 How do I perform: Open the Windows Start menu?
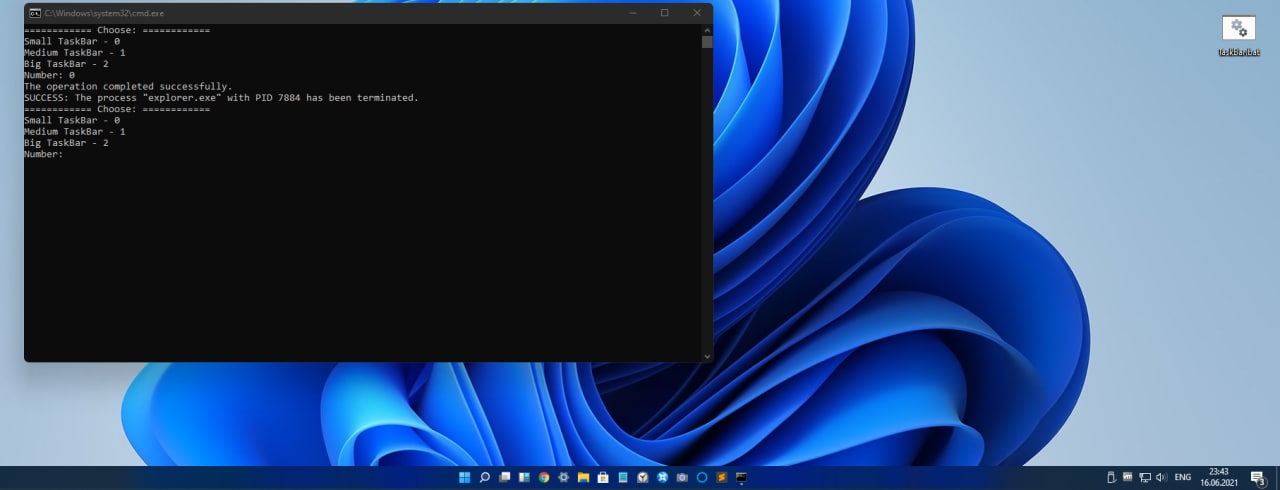click(x=465, y=477)
